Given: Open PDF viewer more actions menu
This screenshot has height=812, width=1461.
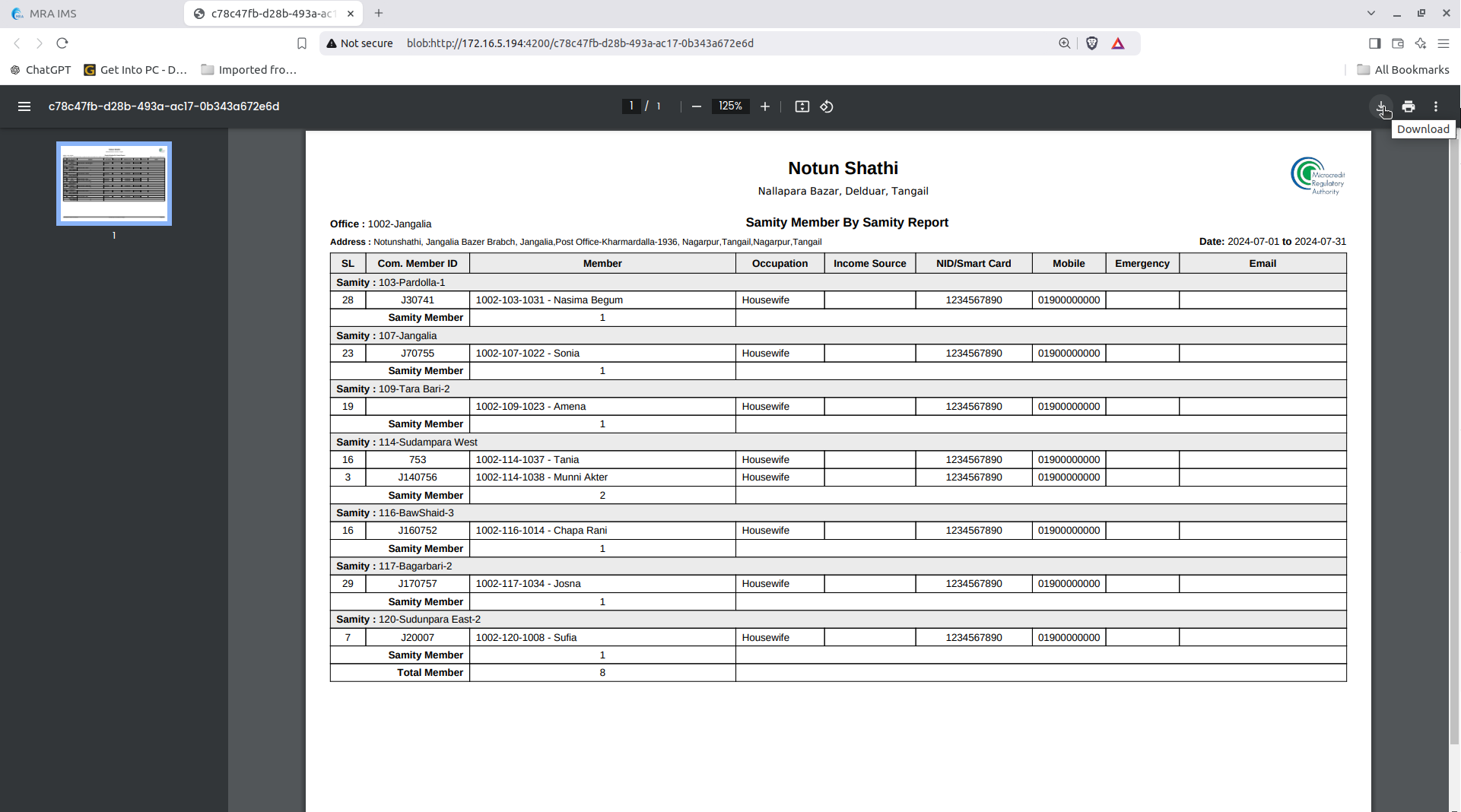Looking at the screenshot, I should [x=1436, y=106].
